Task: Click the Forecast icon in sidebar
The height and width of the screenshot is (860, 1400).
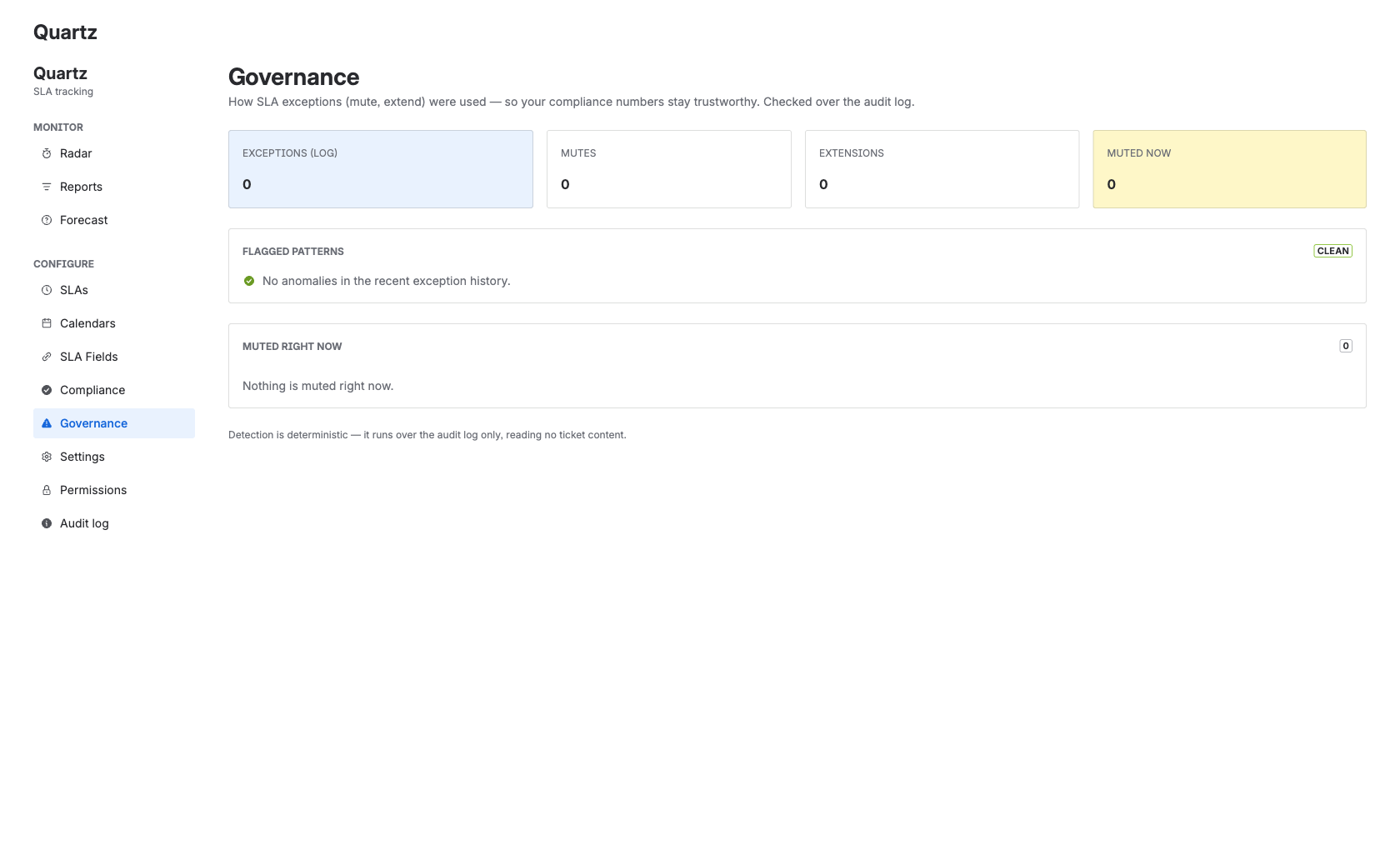Action: coord(47,220)
